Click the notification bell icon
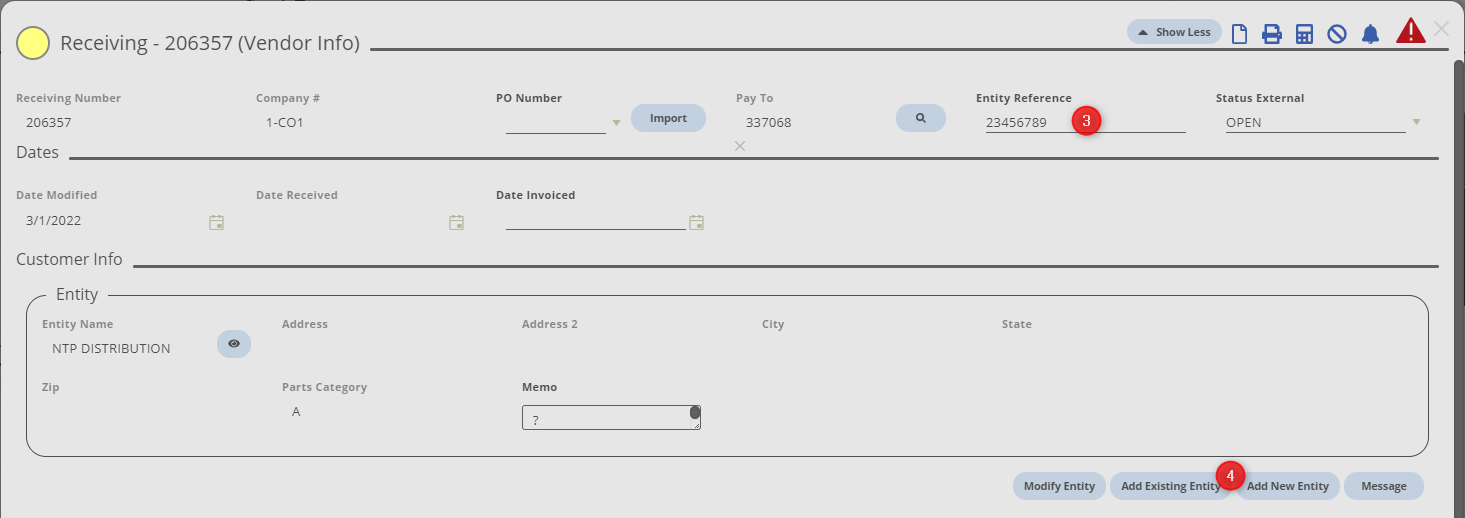Viewport: 1465px width, 518px height. tap(1370, 34)
